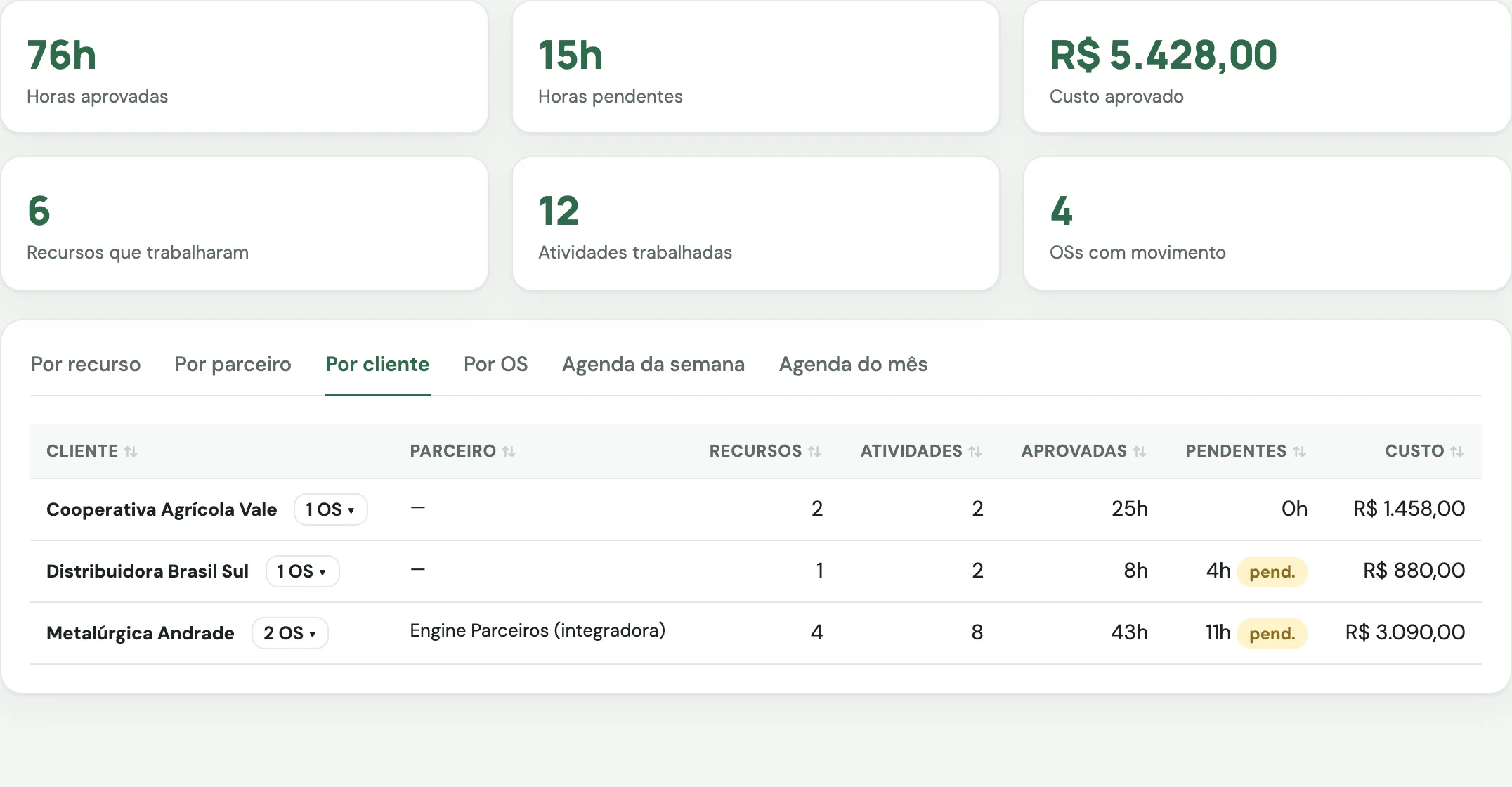Select the 76h Horas aprovadas card
This screenshot has width=1512, height=787.
tap(245, 67)
